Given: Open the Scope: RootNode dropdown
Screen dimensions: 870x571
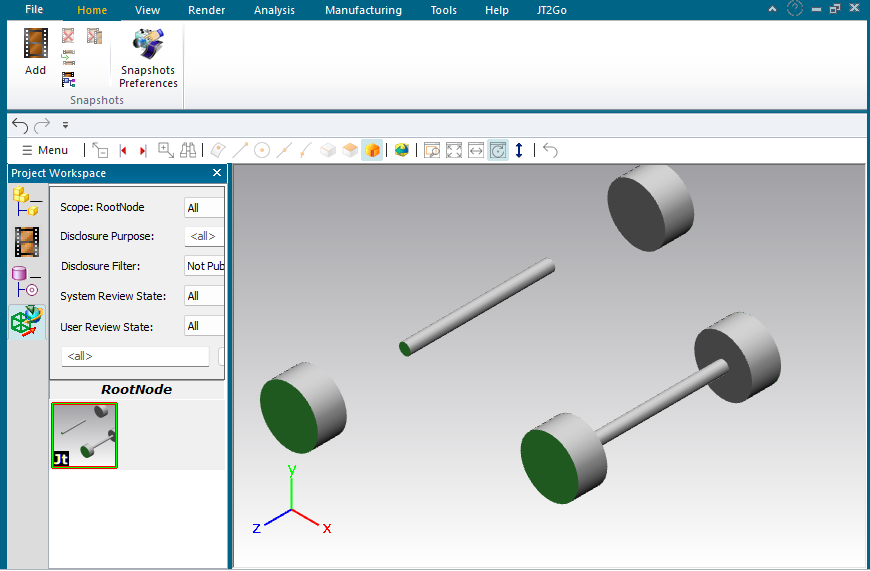Looking at the screenshot, I should coord(204,208).
